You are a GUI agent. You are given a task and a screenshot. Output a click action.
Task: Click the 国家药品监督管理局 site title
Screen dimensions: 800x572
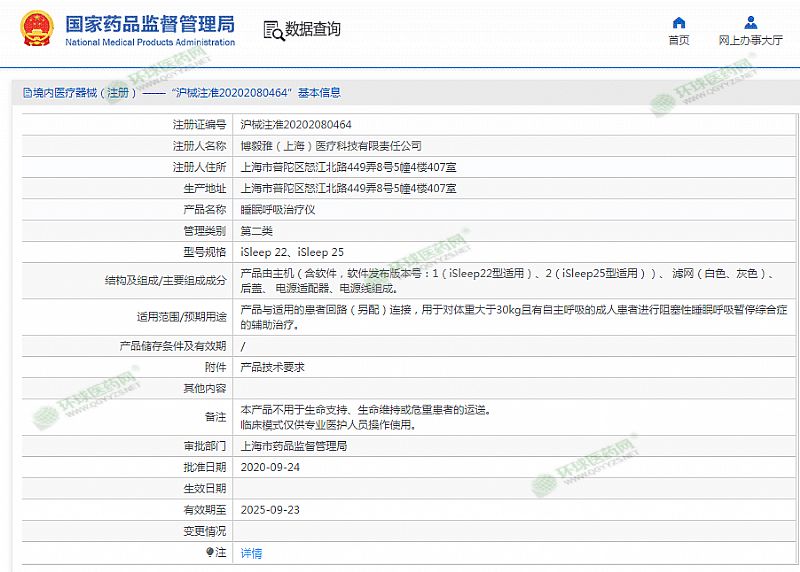point(150,24)
